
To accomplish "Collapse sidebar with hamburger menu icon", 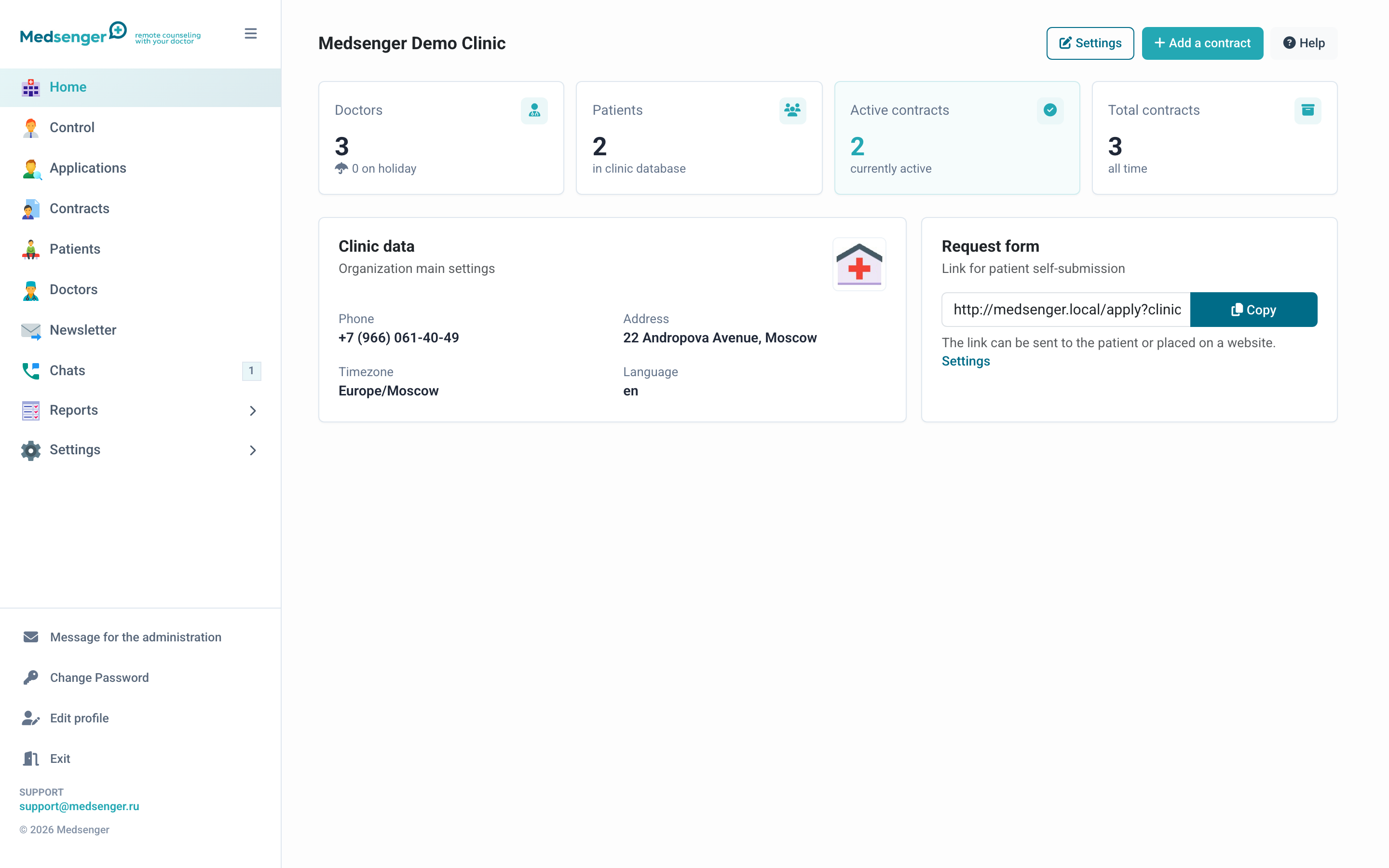I will tap(250, 34).
